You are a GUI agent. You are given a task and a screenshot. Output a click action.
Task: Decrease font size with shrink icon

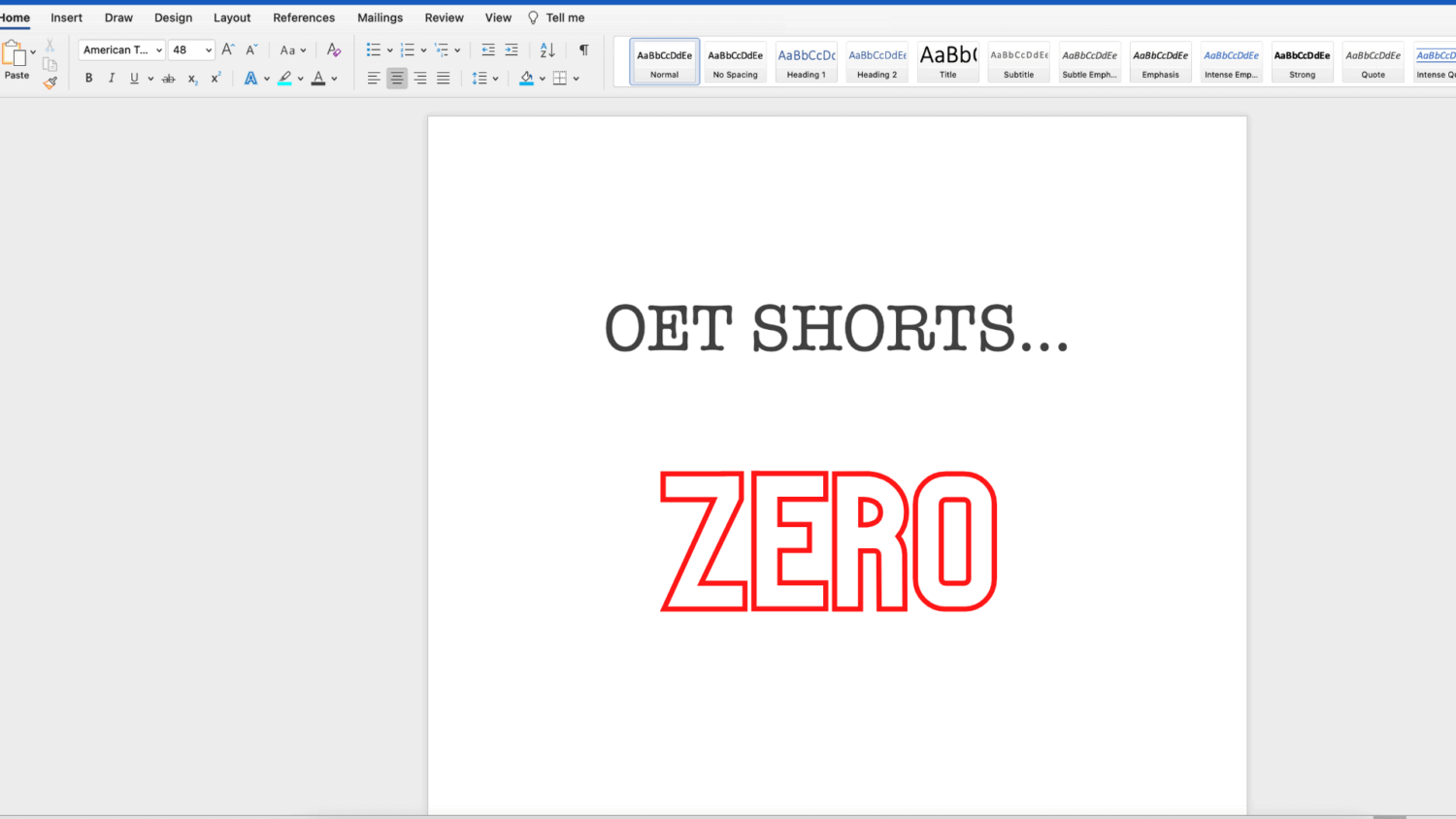pos(251,49)
